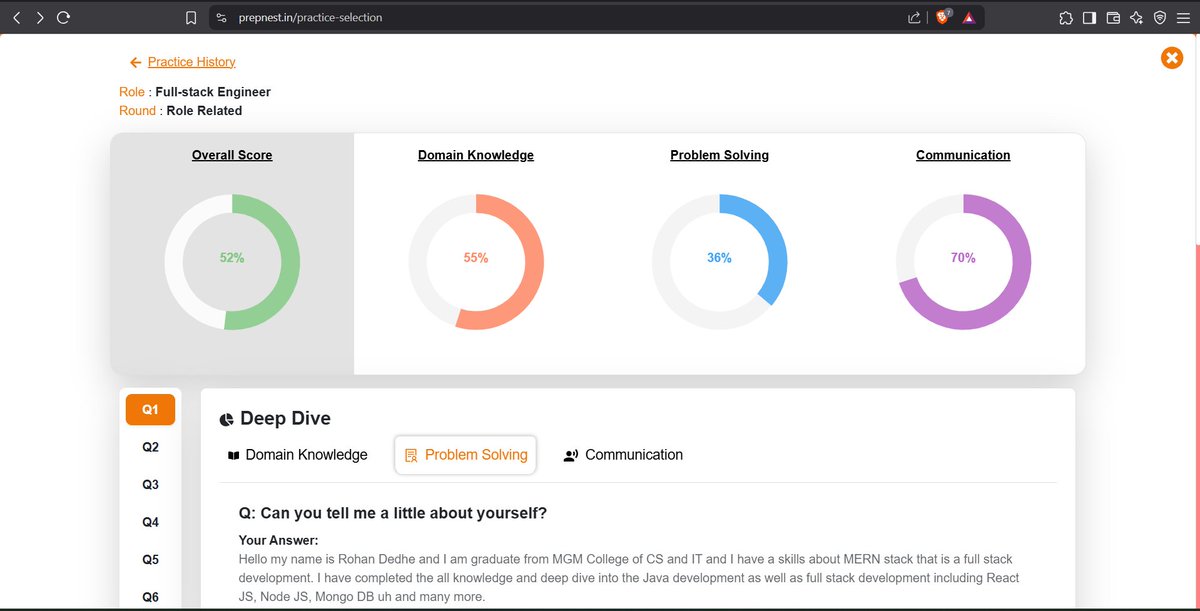Toggle the browser sidebar panel

click(1089, 17)
